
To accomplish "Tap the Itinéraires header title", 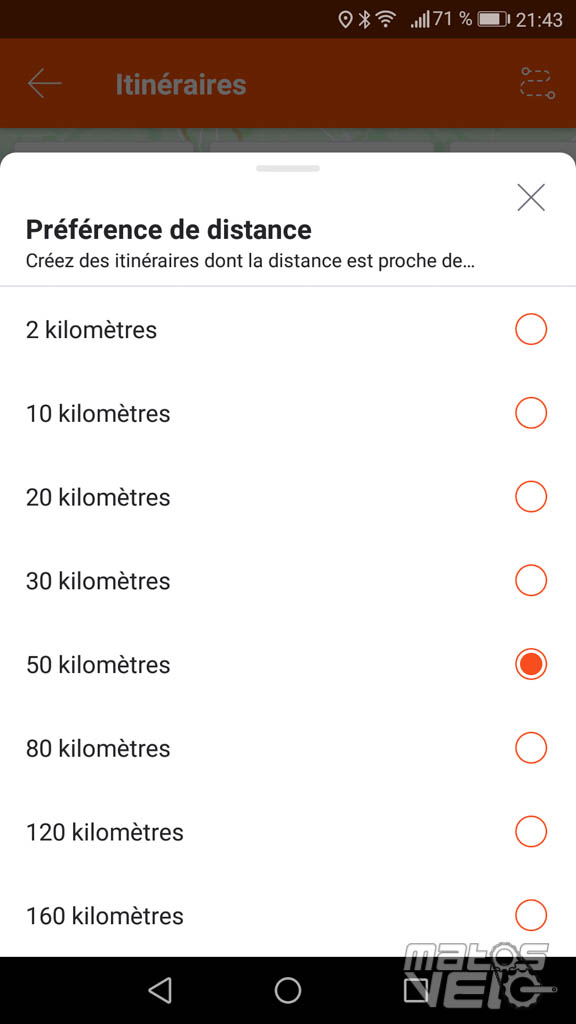I will pyautogui.click(x=181, y=84).
